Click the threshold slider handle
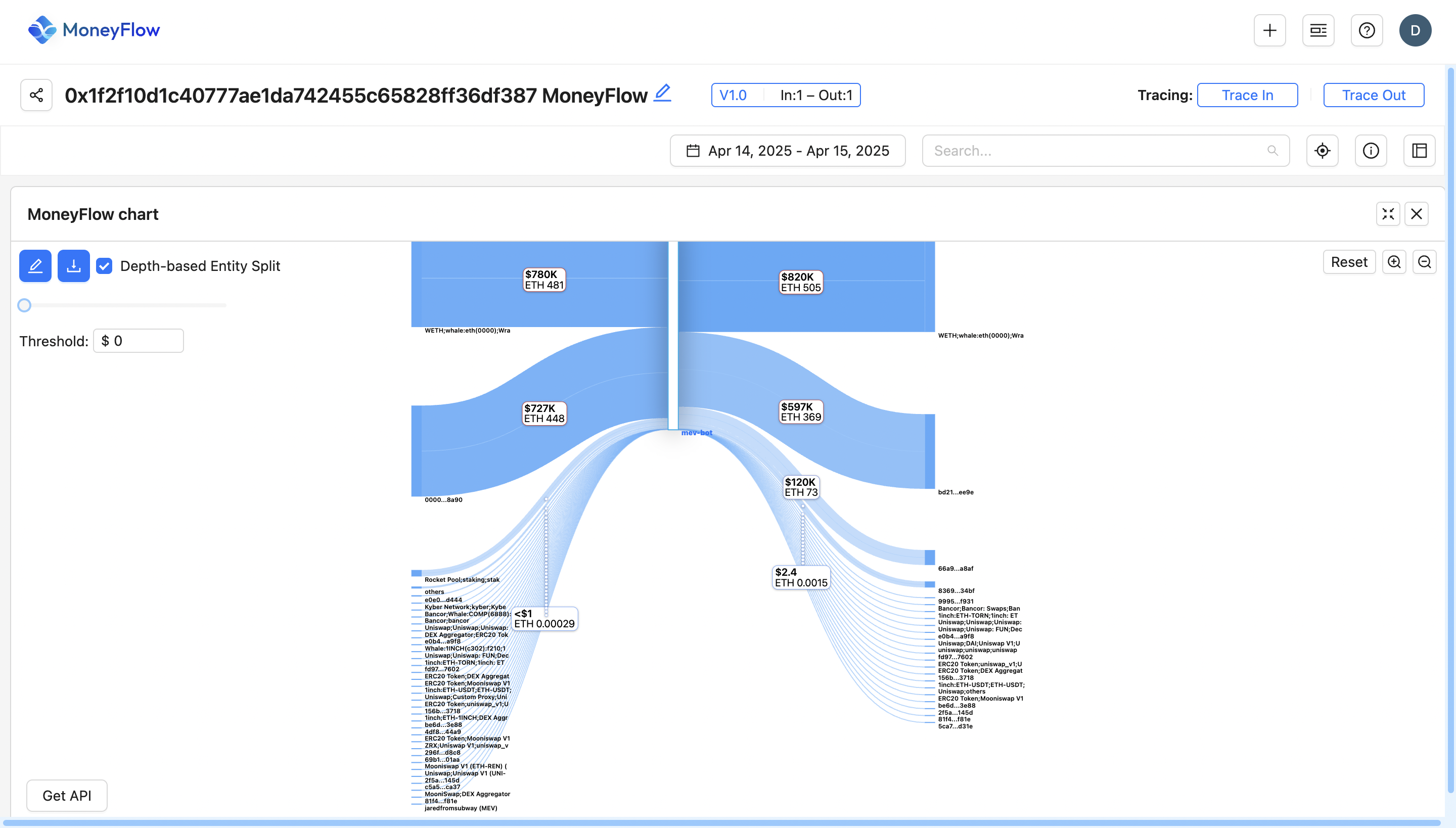Image resolution: width=1456 pixels, height=828 pixels. (24, 305)
